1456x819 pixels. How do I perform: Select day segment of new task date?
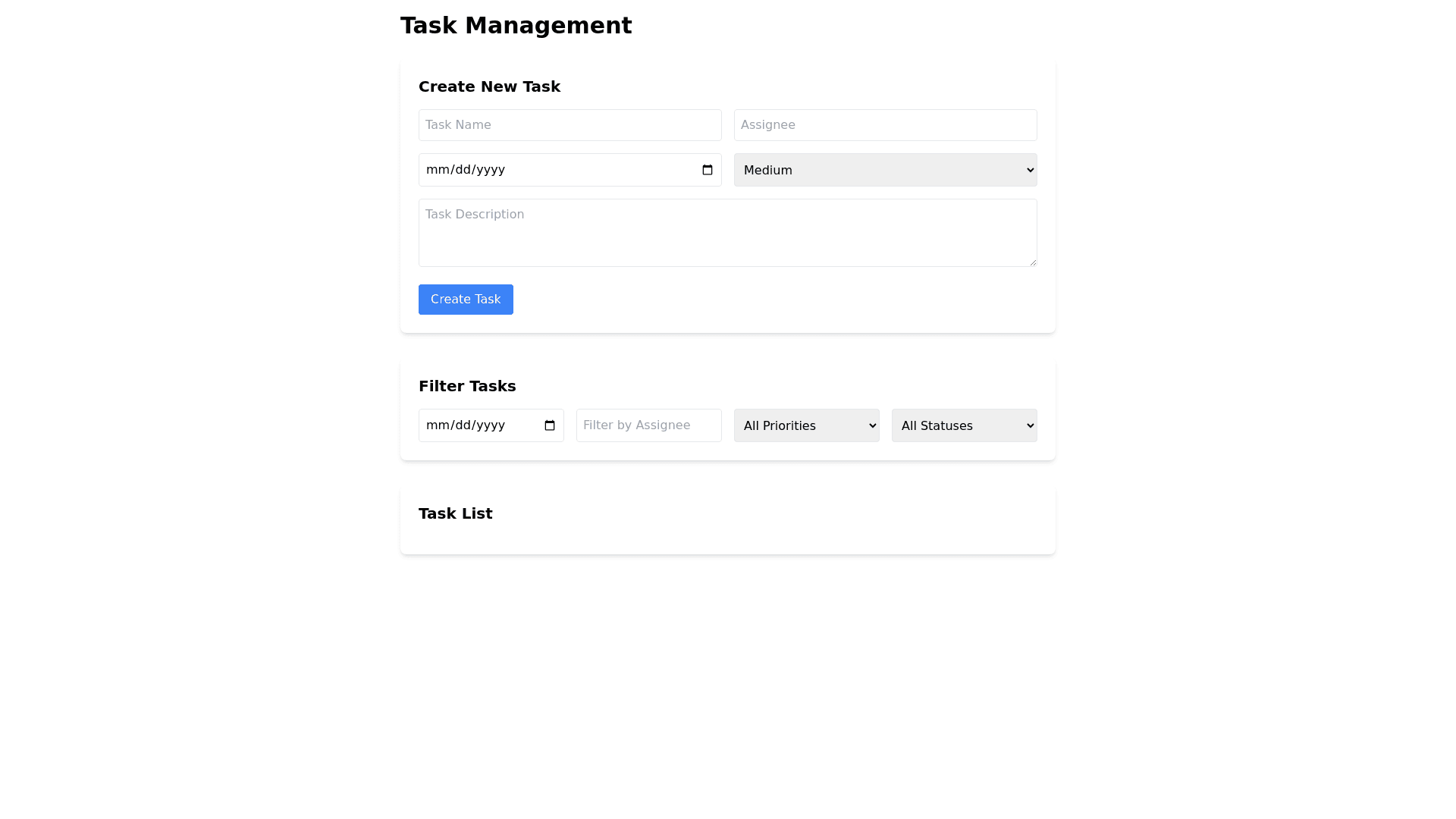click(463, 170)
